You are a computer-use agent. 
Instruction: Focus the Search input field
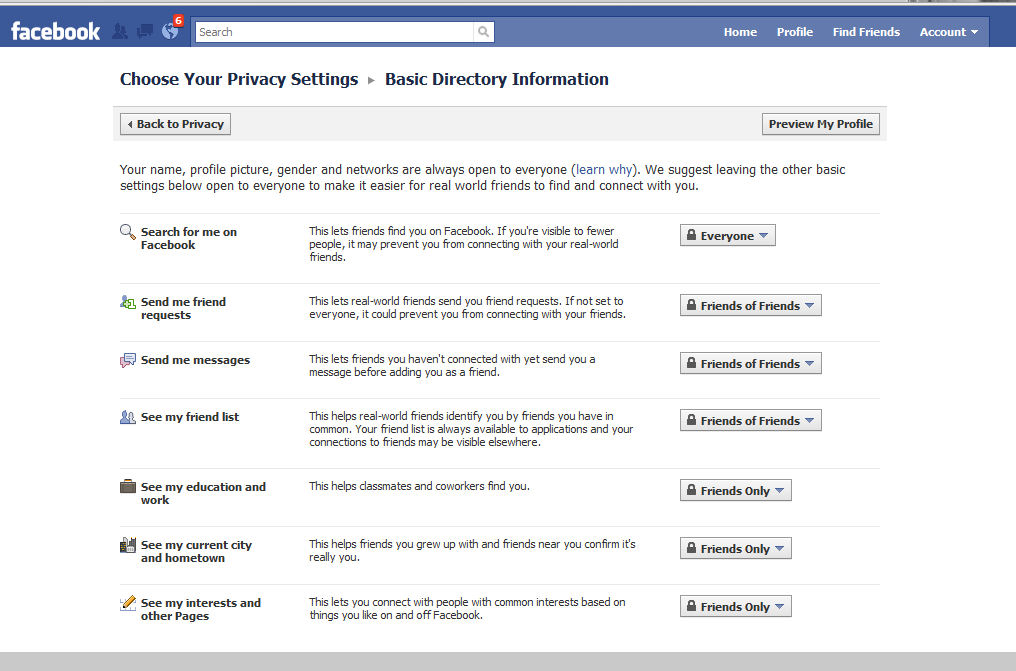[x=334, y=32]
